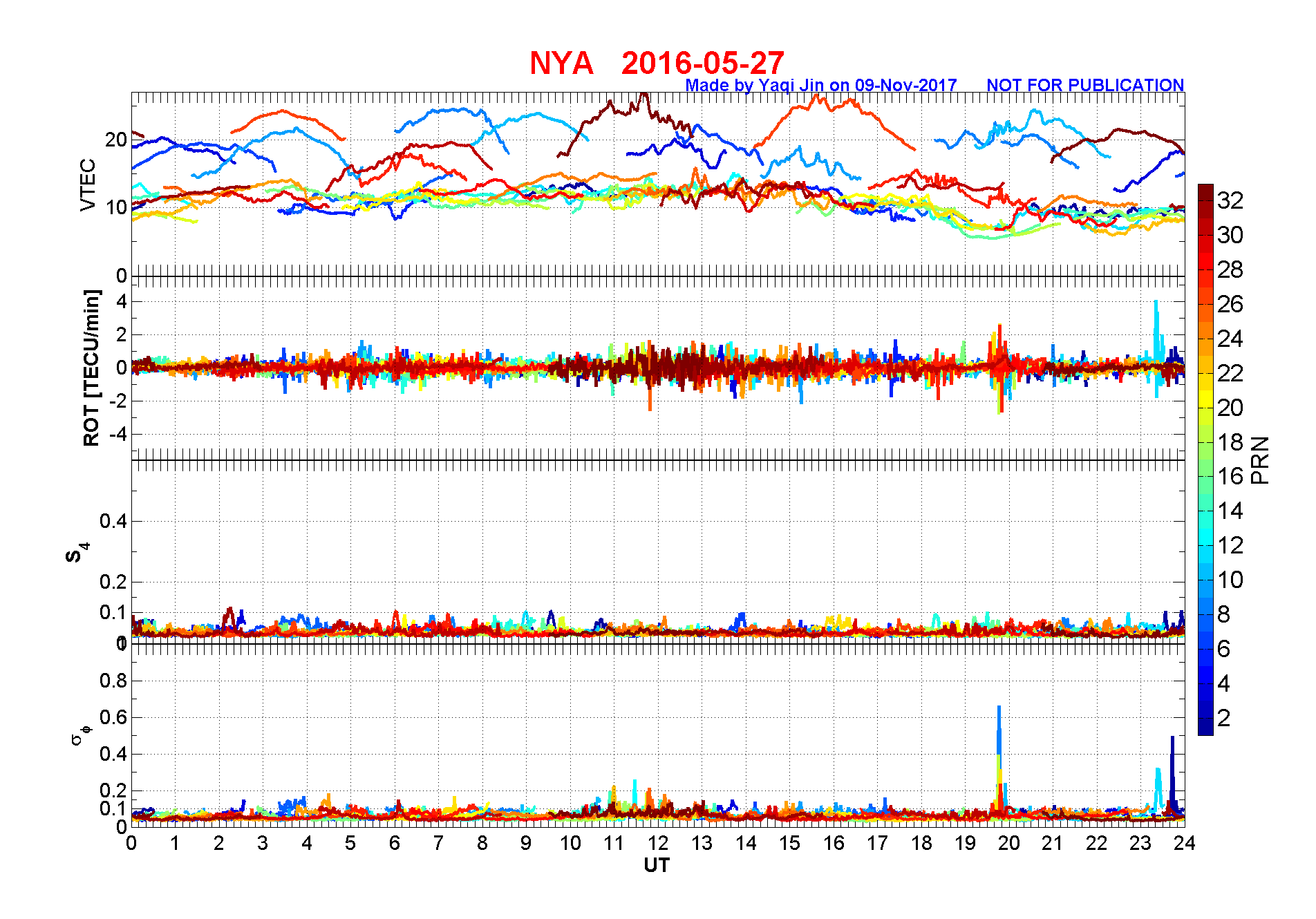Click x-axis tick label 18
This screenshot has height=919, width=1316.
pos(921,843)
